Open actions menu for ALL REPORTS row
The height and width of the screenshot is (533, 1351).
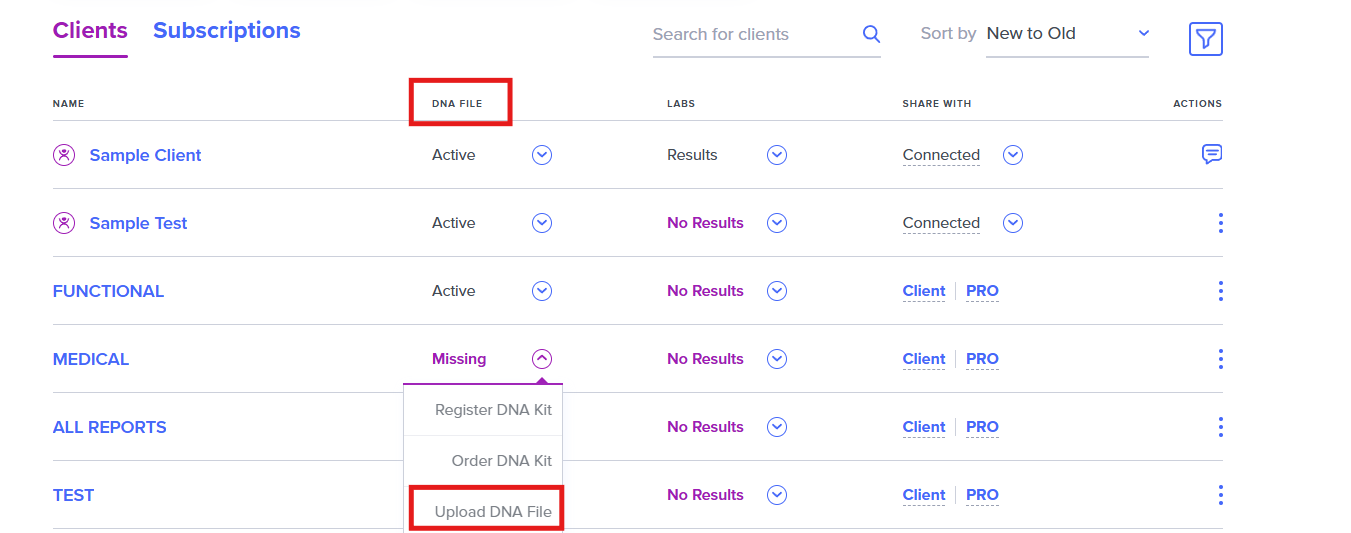1220,427
